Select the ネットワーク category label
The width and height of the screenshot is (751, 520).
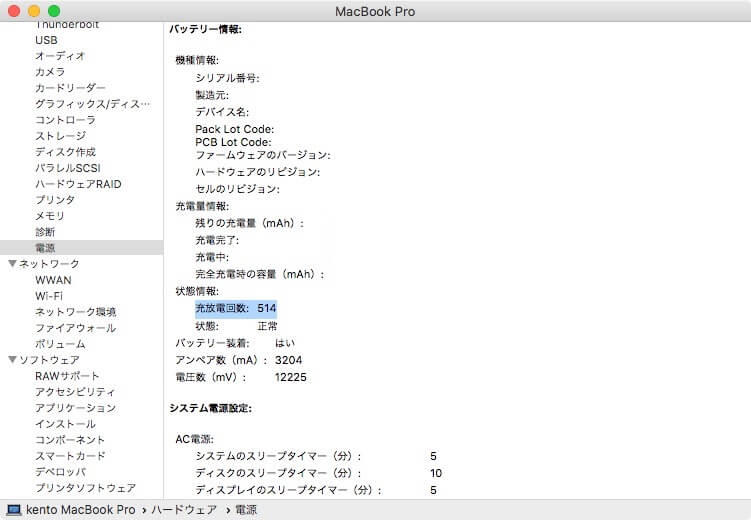click(49, 264)
